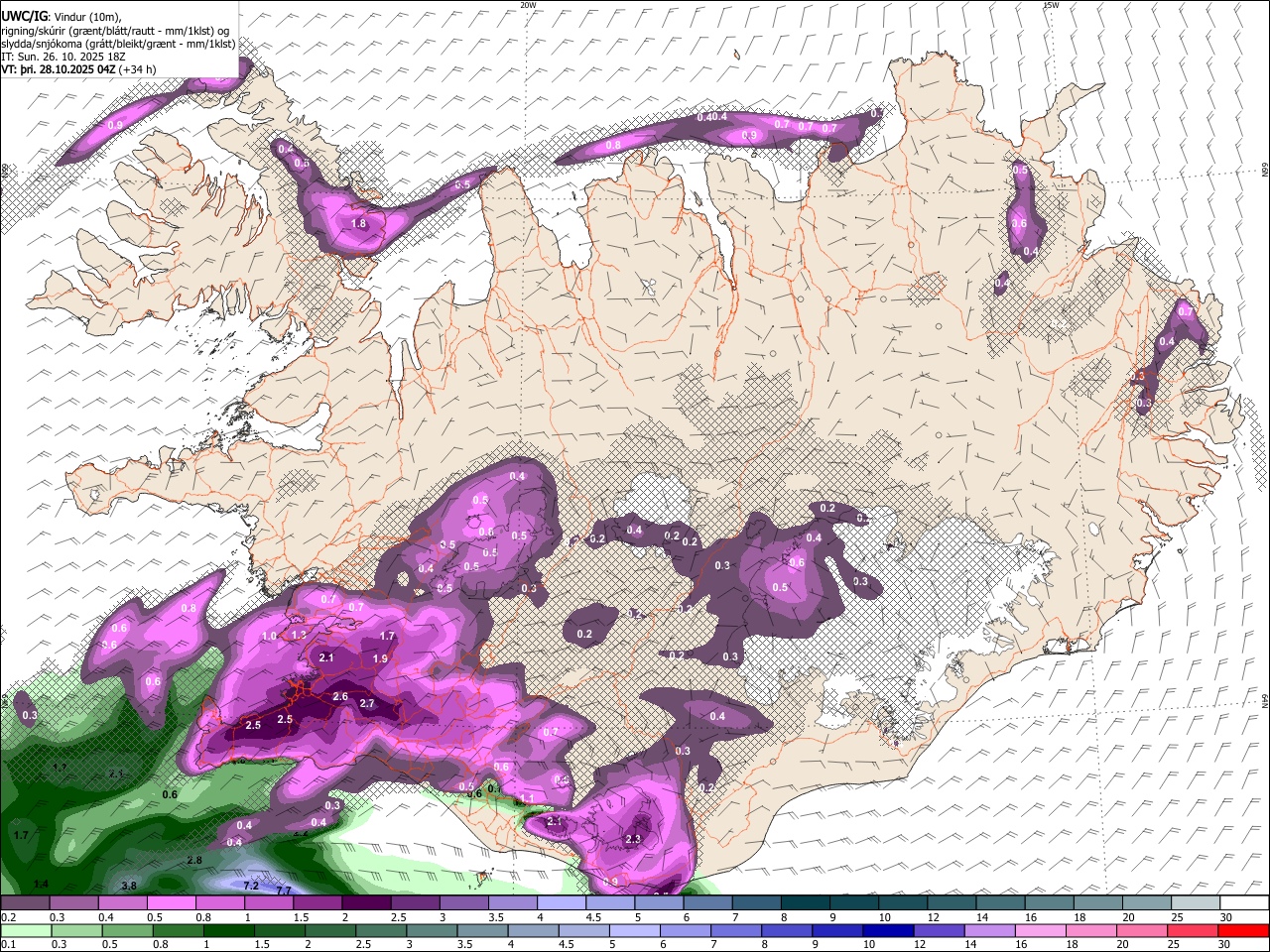Click the '2.7' snow value on the map
1270x952 pixels.
click(367, 703)
